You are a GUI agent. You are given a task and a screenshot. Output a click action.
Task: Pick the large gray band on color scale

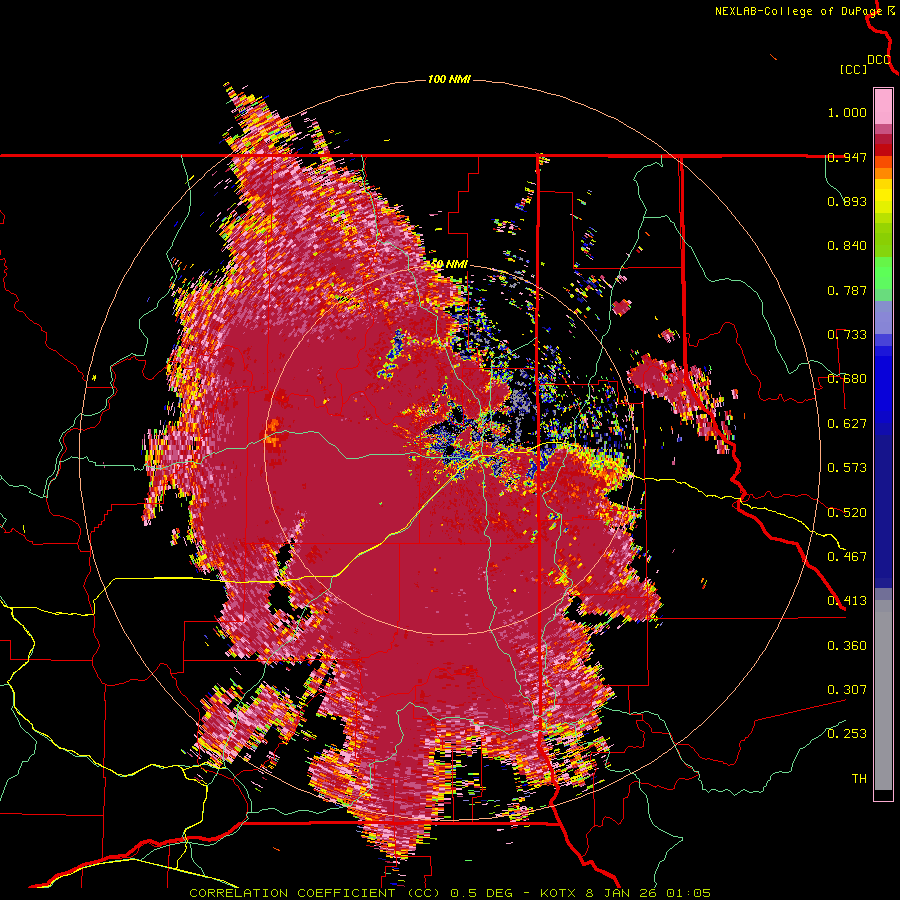pos(883,695)
